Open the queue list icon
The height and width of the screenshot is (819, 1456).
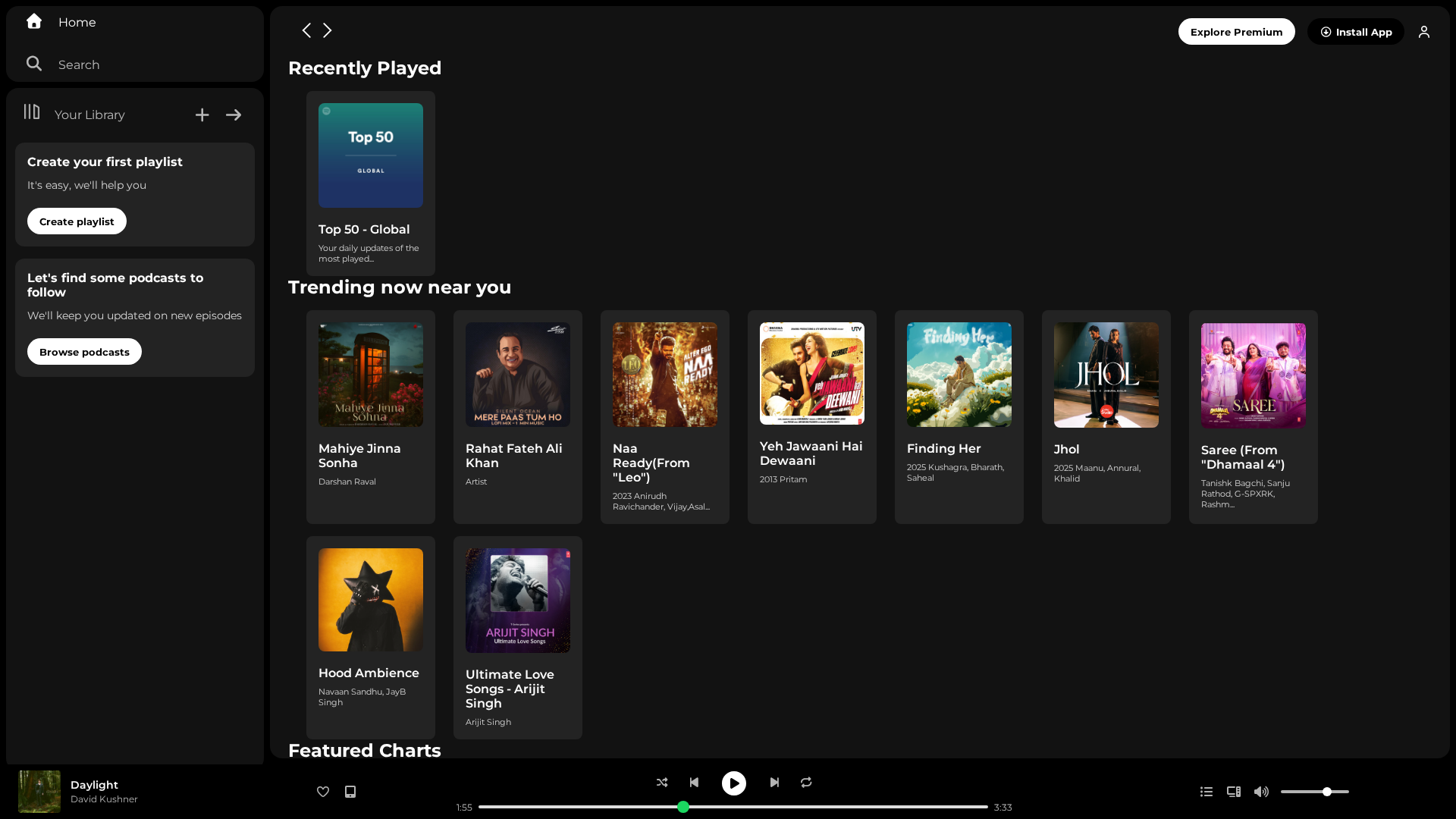coord(1207,792)
